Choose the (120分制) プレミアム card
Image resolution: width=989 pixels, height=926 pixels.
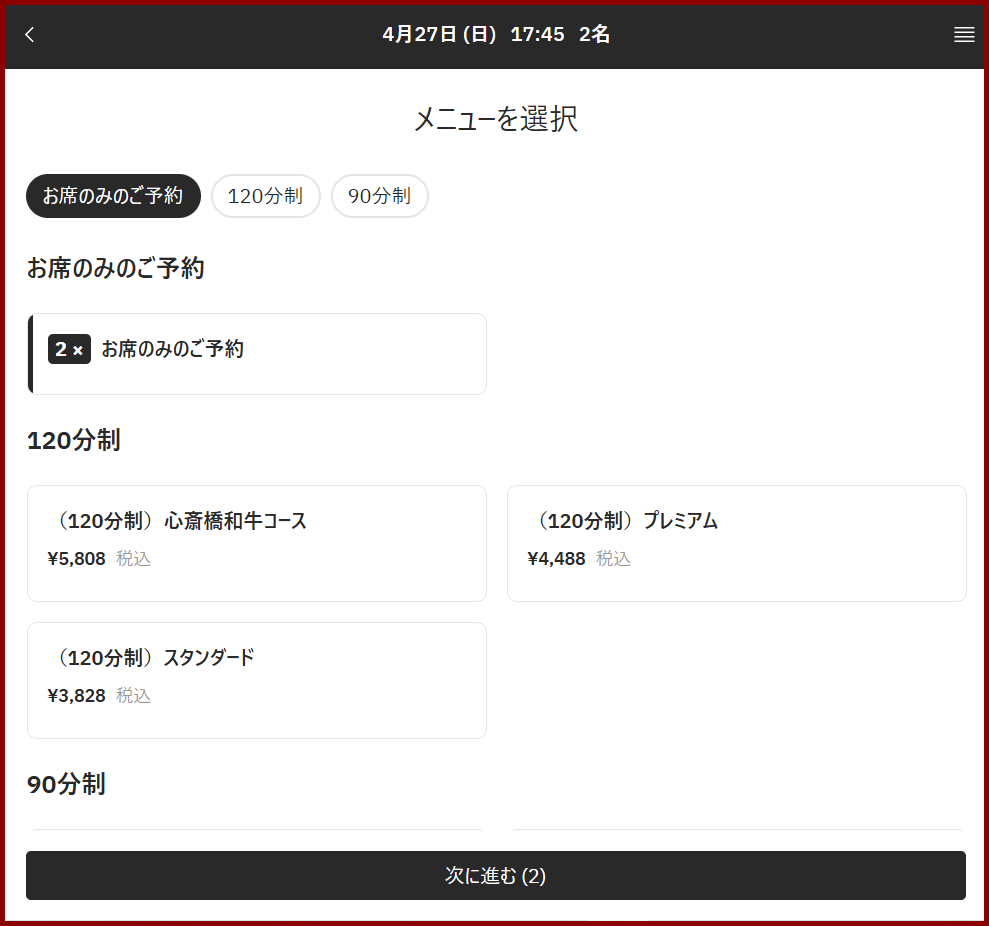click(x=737, y=543)
